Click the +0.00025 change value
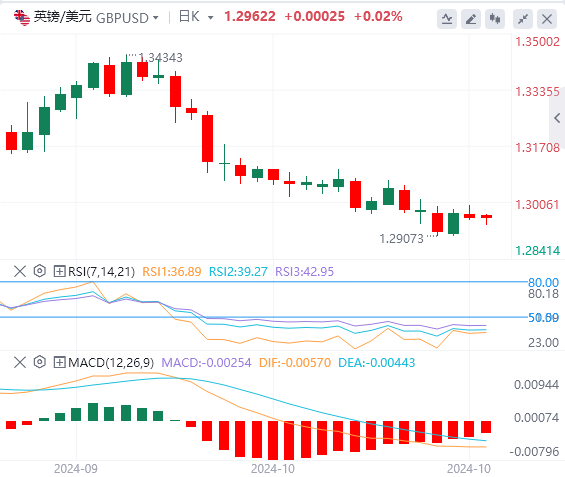 [x=315, y=17]
